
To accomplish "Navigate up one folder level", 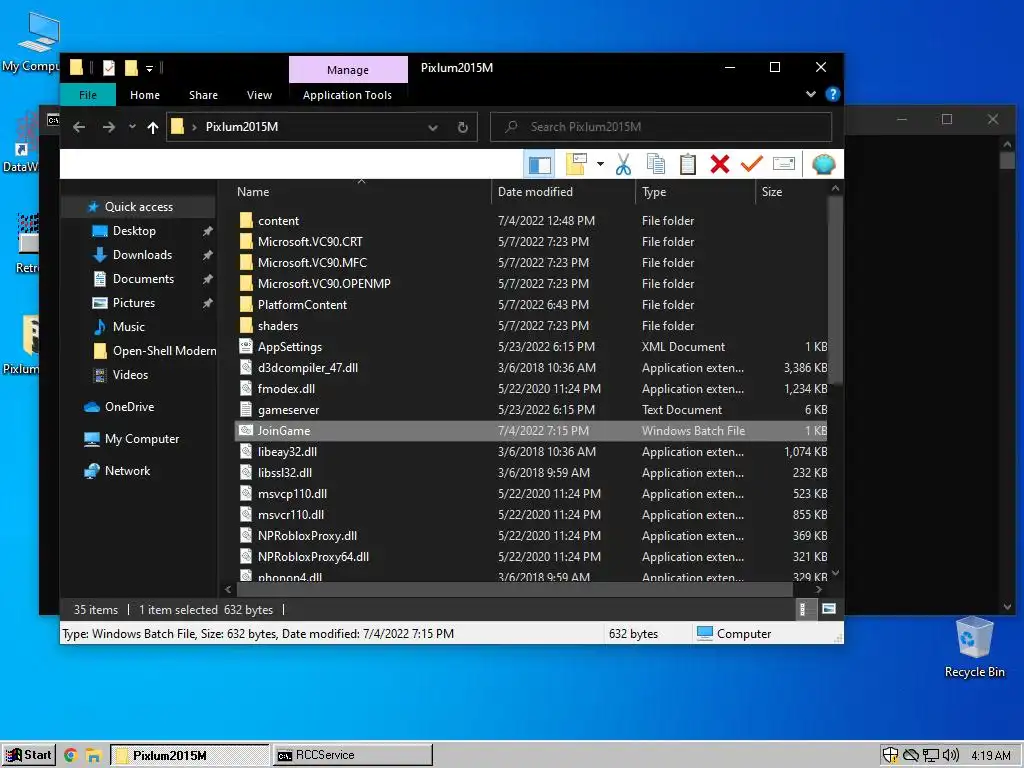I will click(153, 127).
